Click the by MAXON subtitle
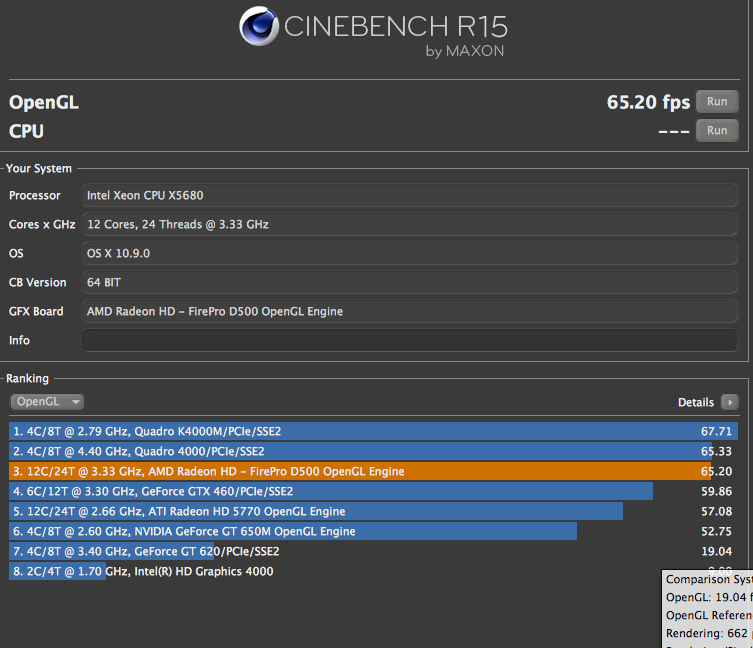The width and height of the screenshot is (753, 648). pos(465,51)
